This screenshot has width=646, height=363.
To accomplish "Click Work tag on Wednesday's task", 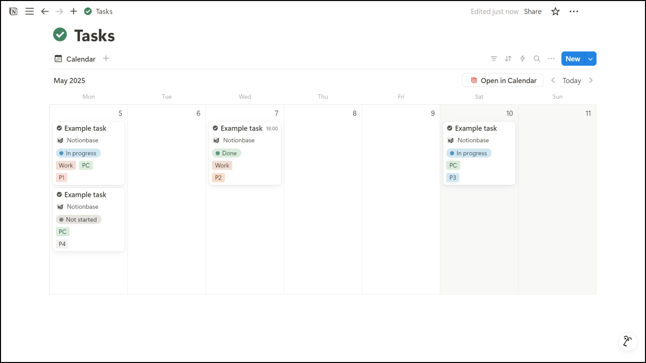I will tap(222, 165).
